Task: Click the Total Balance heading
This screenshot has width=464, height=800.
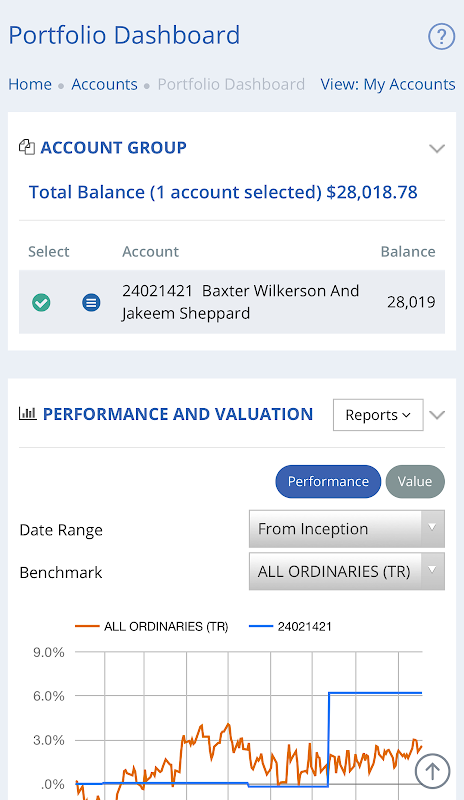Action: 223,192
